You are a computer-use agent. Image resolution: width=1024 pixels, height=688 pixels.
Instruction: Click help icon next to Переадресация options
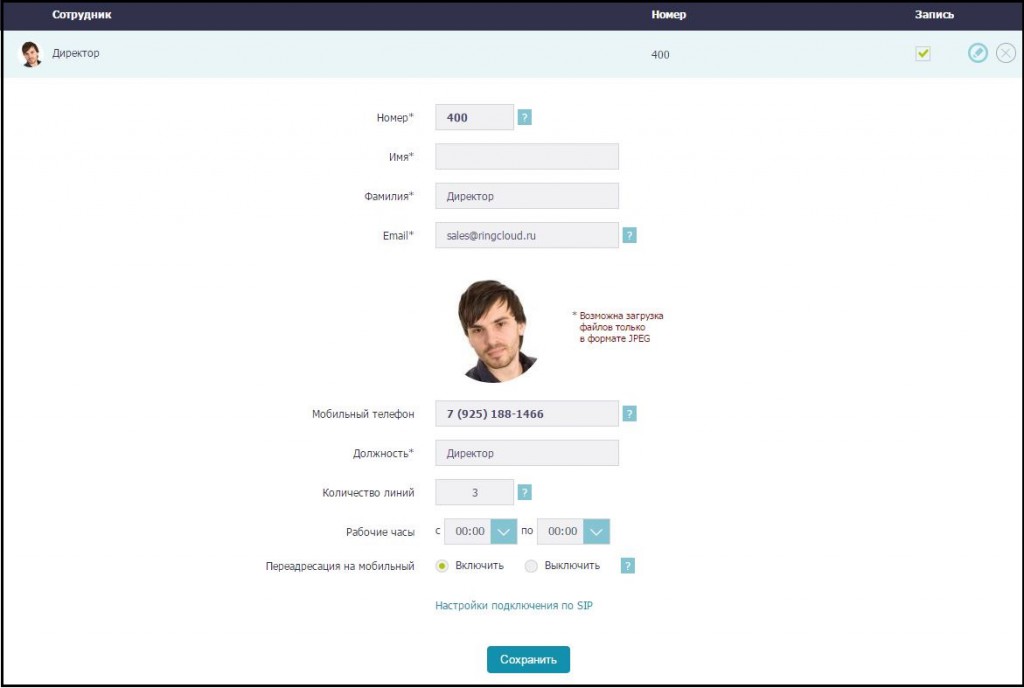tap(628, 566)
